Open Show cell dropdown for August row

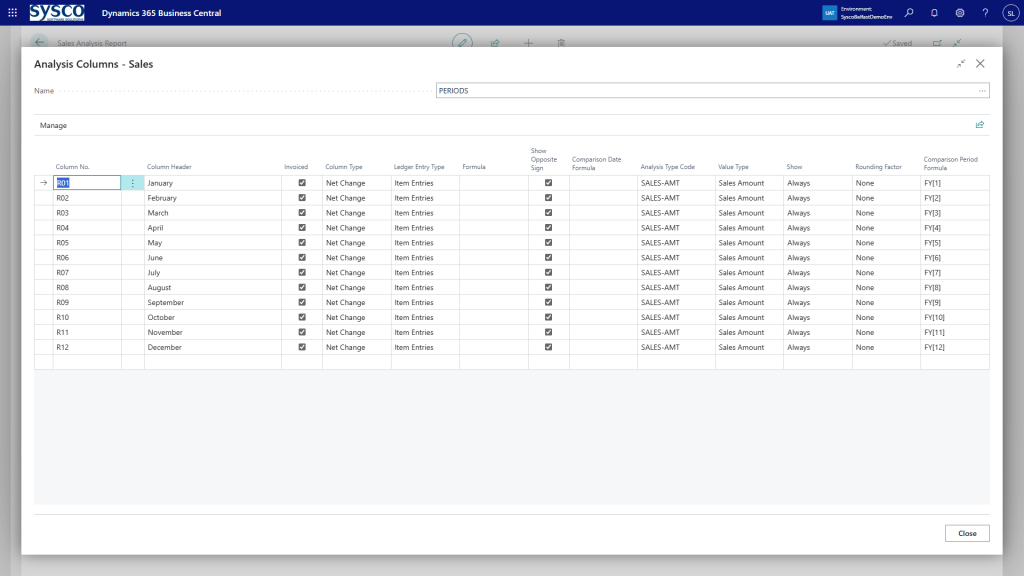click(816, 287)
